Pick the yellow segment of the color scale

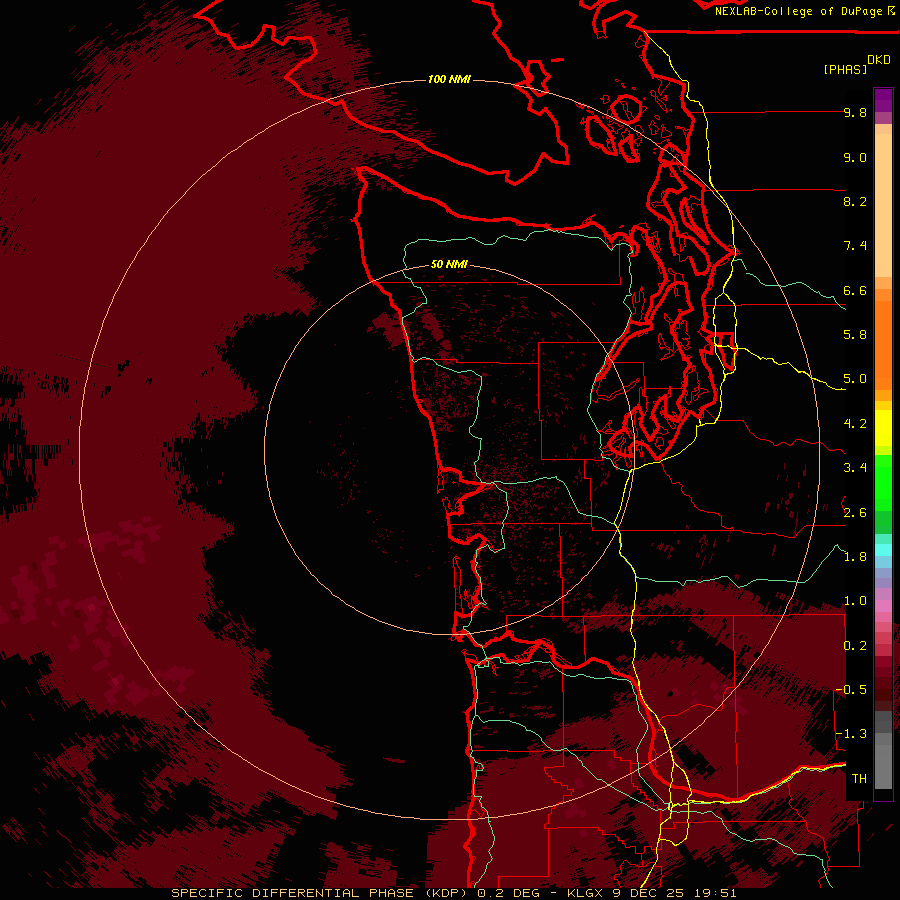click(x=883, y=428)
